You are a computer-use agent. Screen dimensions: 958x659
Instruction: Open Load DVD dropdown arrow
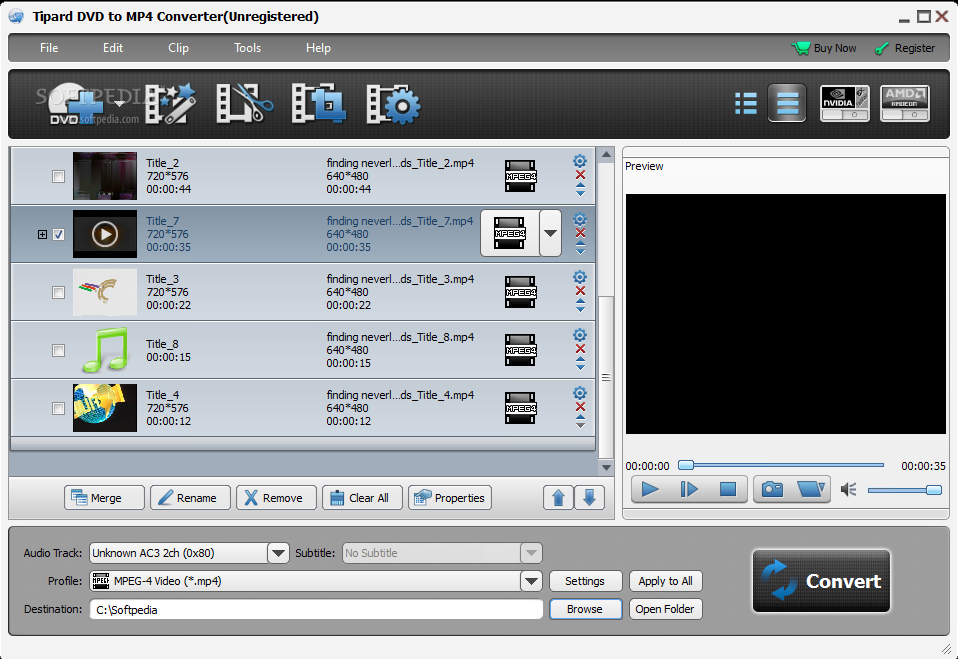click(x=120, y=104)
